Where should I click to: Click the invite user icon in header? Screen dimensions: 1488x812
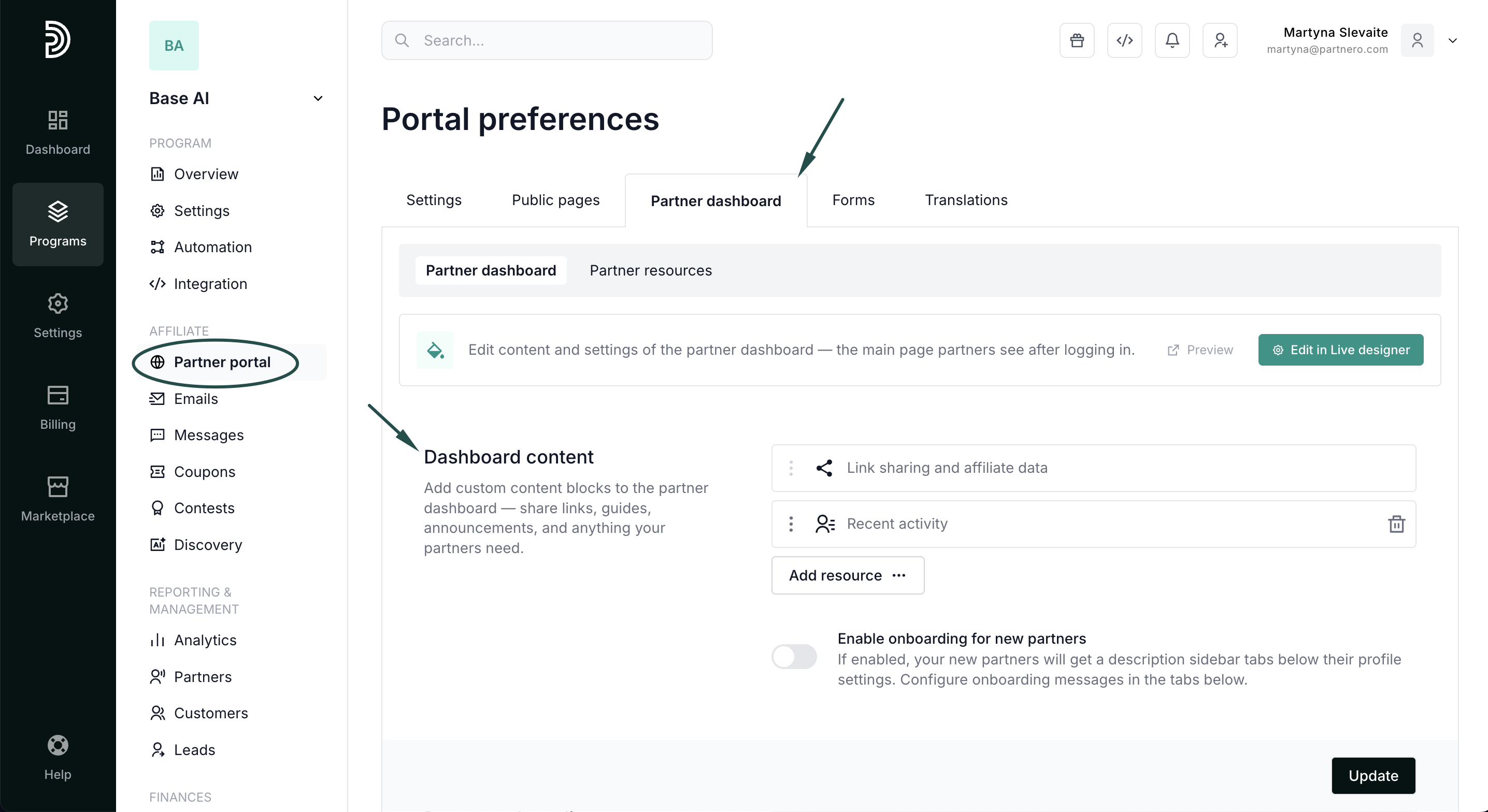pos(1220,40)
